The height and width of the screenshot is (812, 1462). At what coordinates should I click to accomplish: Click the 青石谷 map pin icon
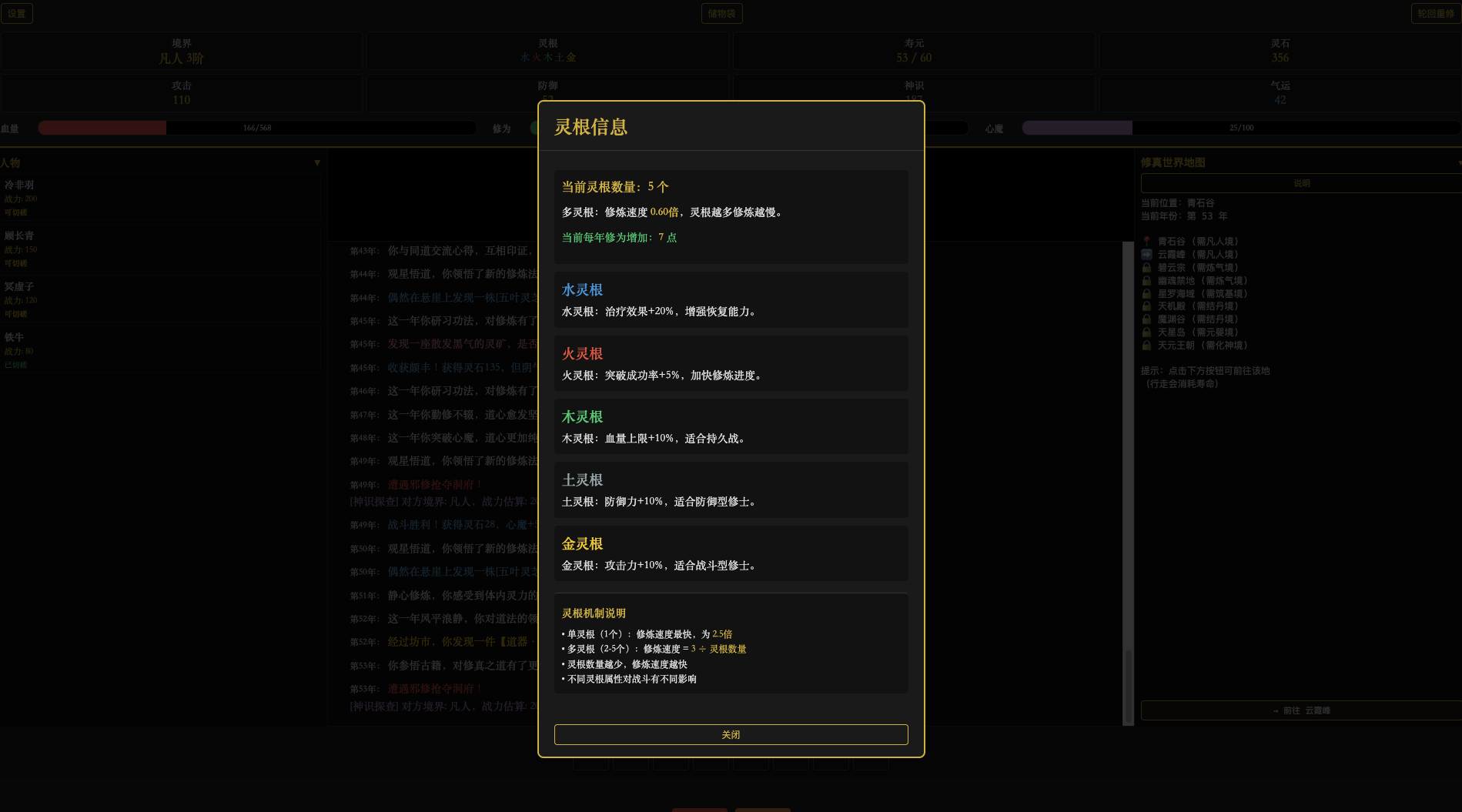pyautogui.click(x=1146, y=241)
